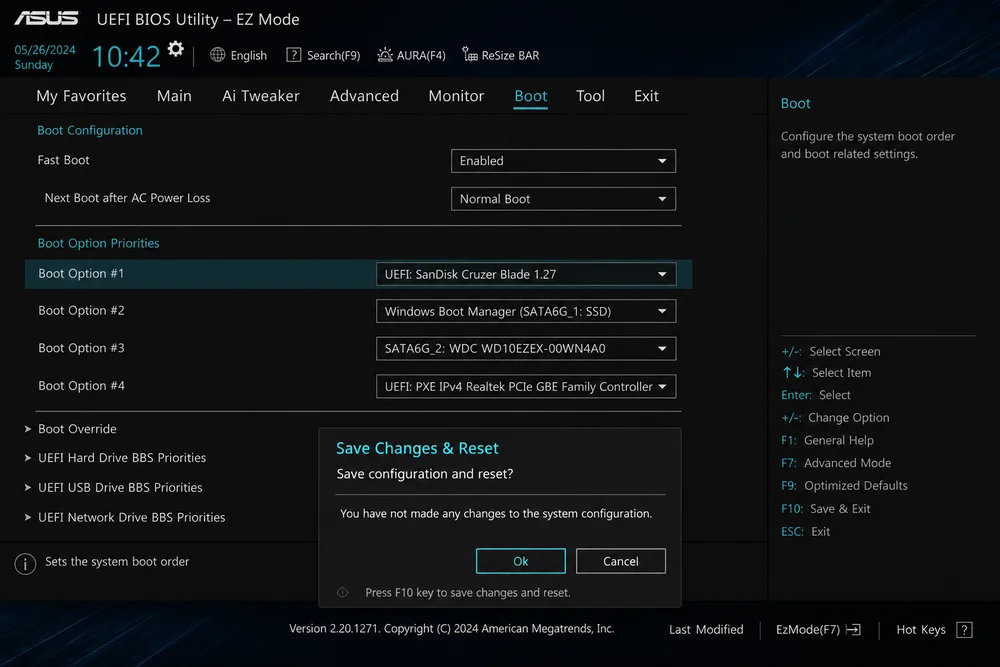
Task: Click the Boot Option #3 label
Action: point(81,348)
